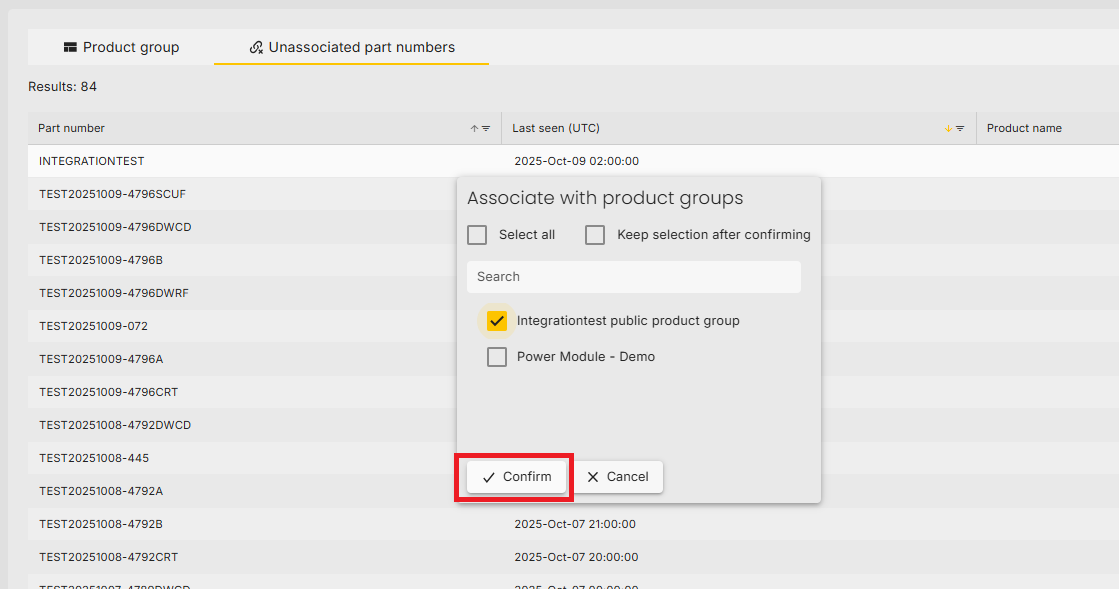Screen dimensions: 1119x589
Task: Select row TEST20251009-4796SCUF
Action: point(243,194)
